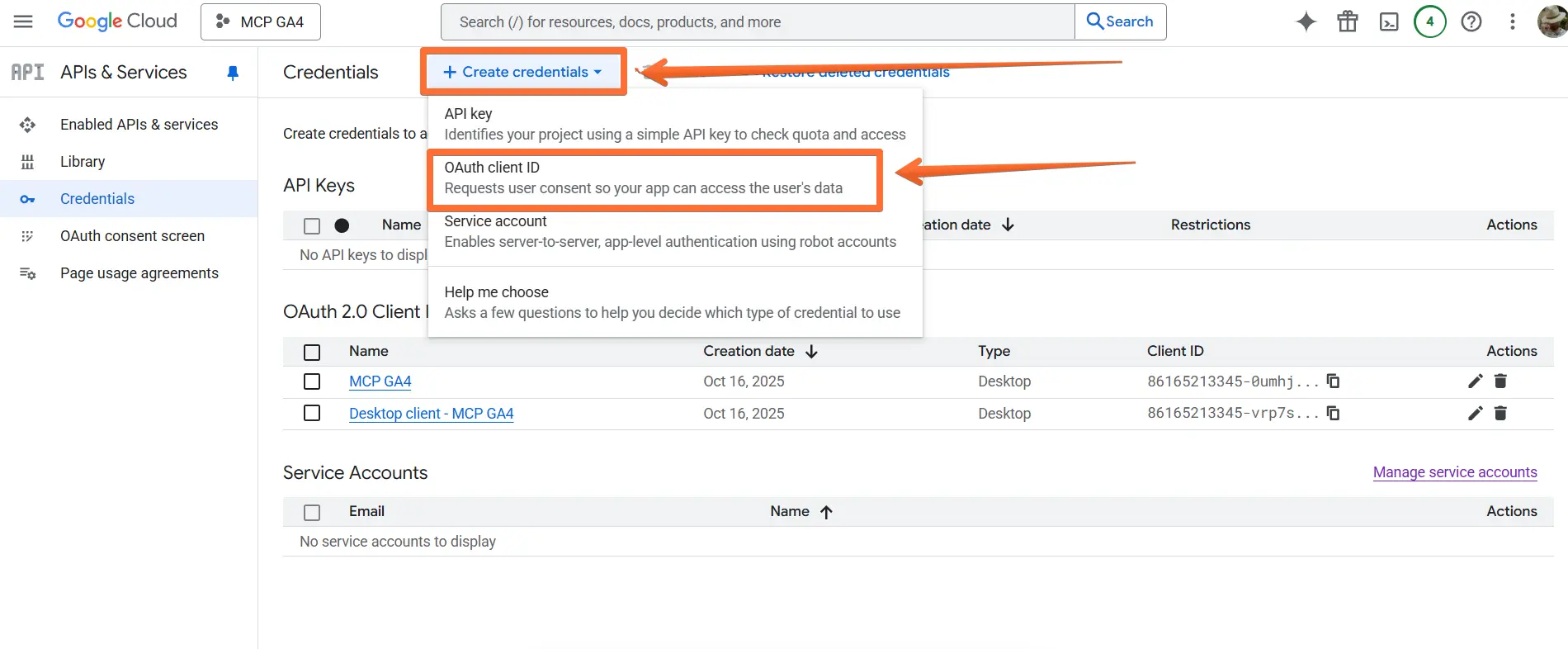Viewport: 1568px width, 649px height.
Task: Click Restore deleted credentials link
Action: 856,73
